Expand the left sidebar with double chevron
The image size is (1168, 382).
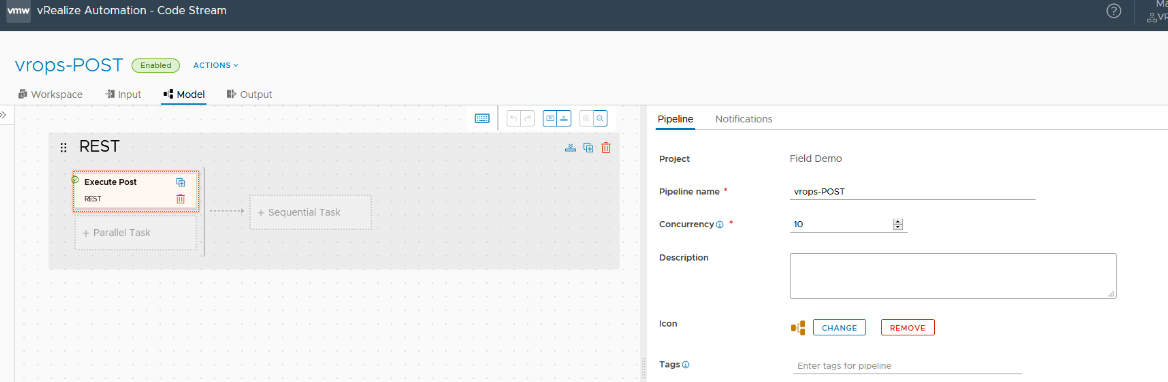pos(3,115)
